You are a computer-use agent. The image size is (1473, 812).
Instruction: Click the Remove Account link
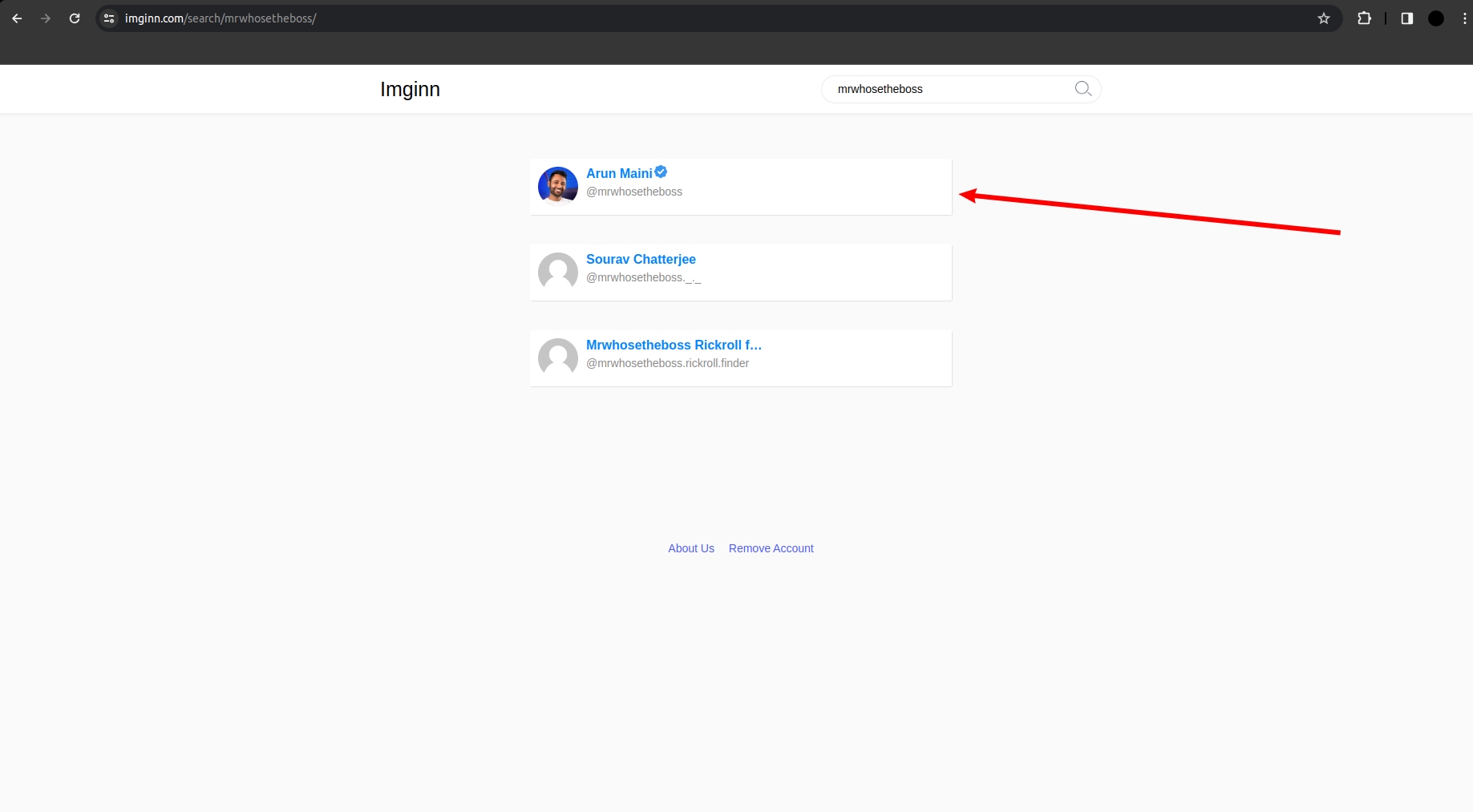point(771,548)
